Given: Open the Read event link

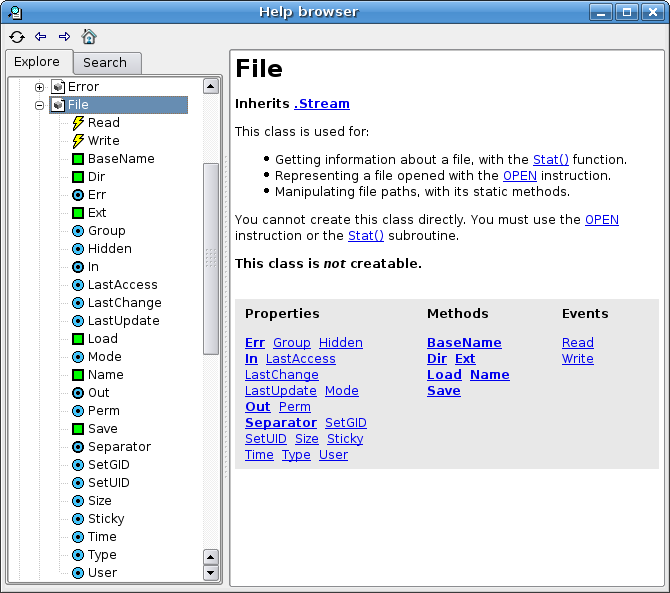Looking at the screenshot, I should click(578, 343).
